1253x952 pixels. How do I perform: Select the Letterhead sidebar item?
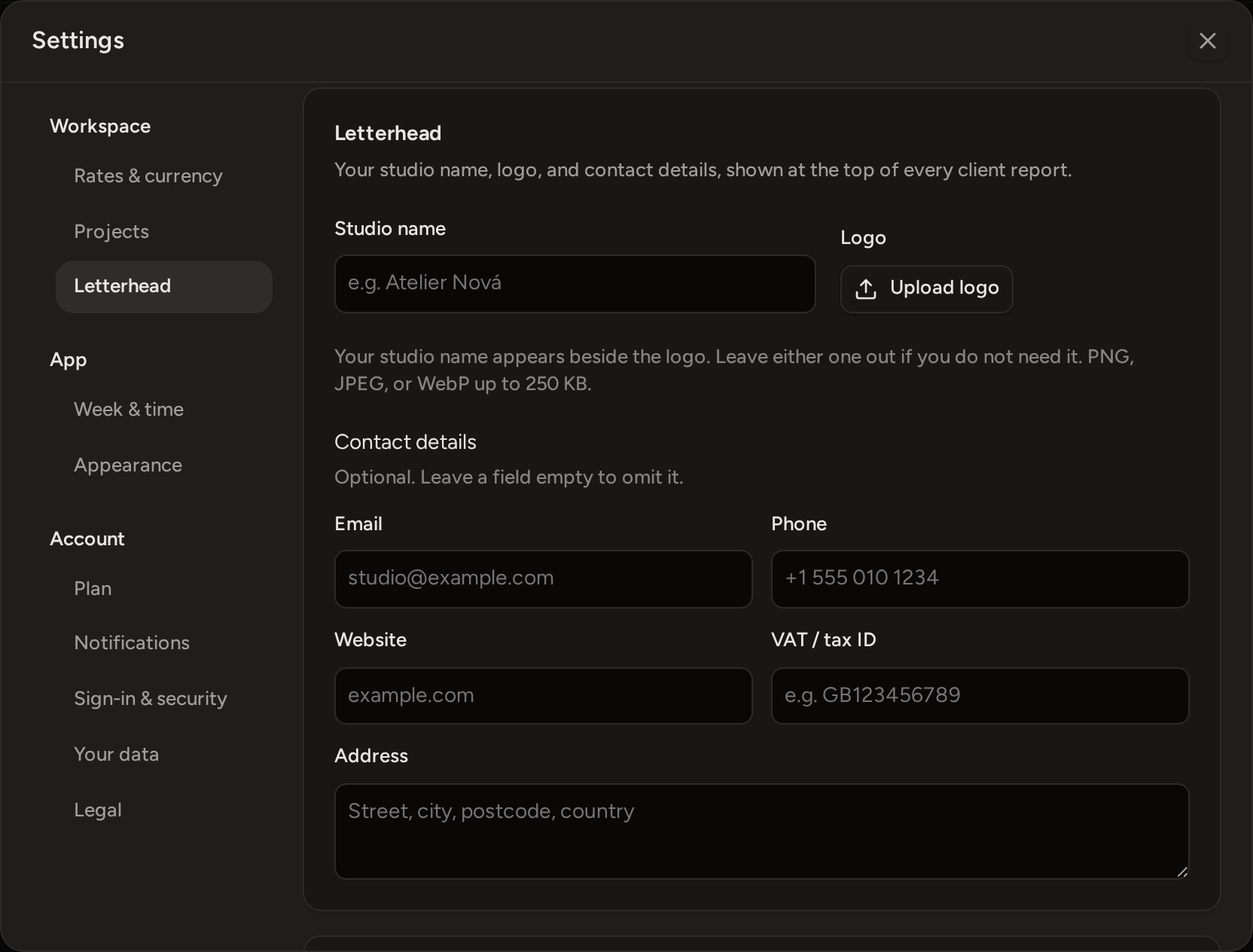point(164,286)
